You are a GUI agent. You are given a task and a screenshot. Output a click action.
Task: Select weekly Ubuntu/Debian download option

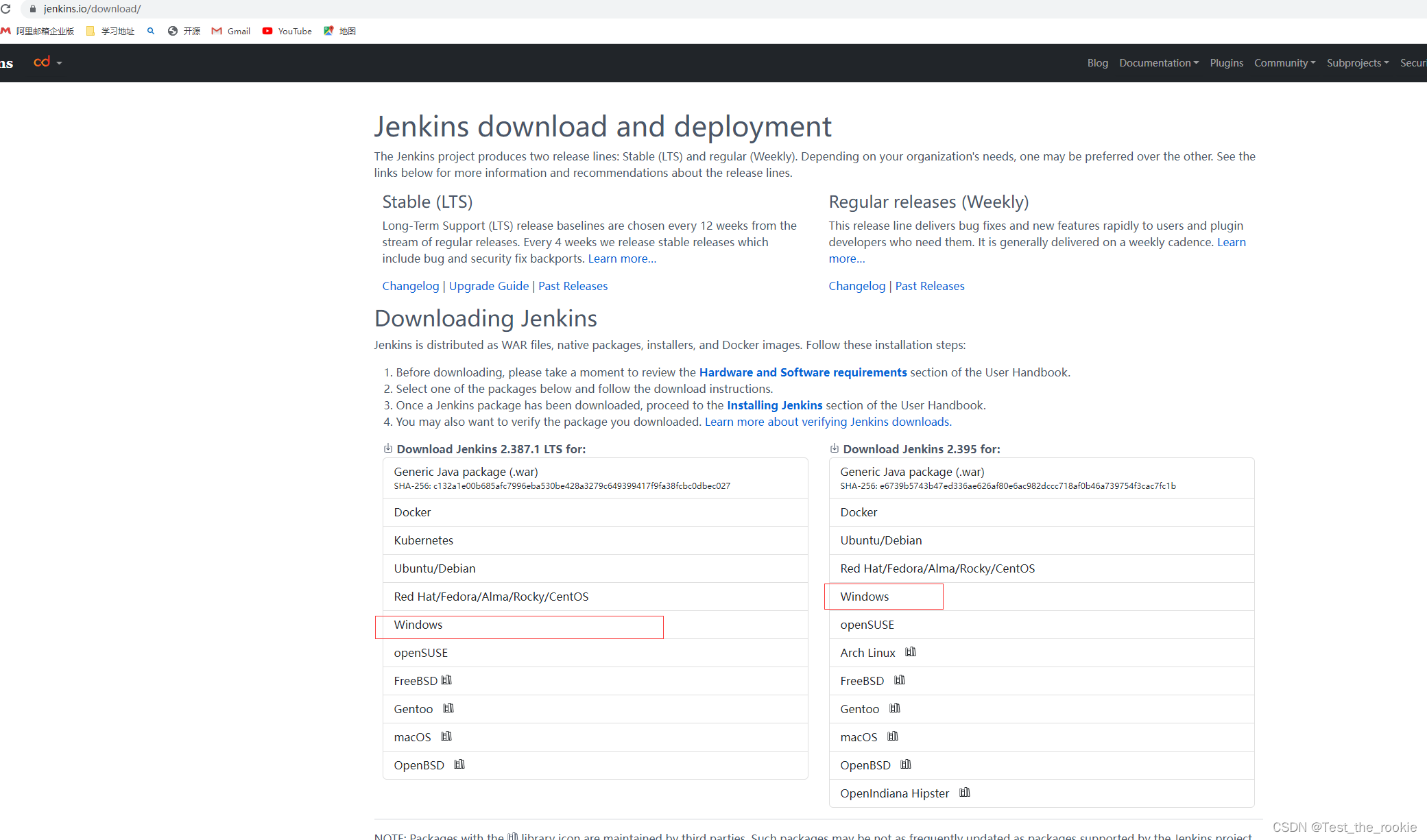click(1042, 540)
